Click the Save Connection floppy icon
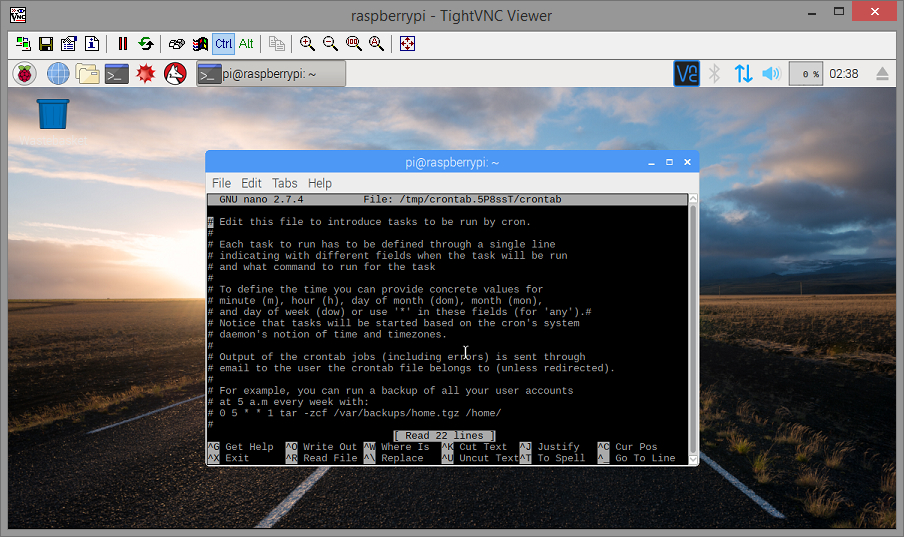904x537 pixels. click(x=46, y=44)
